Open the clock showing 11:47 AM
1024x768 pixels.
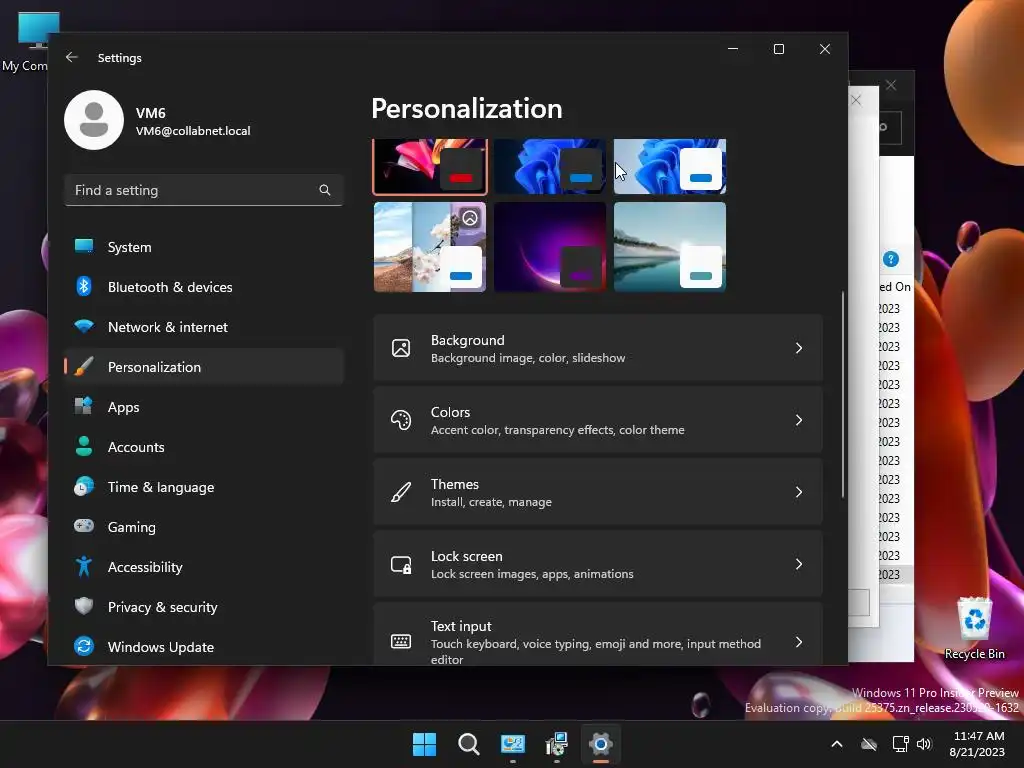(x=978, y=744)
